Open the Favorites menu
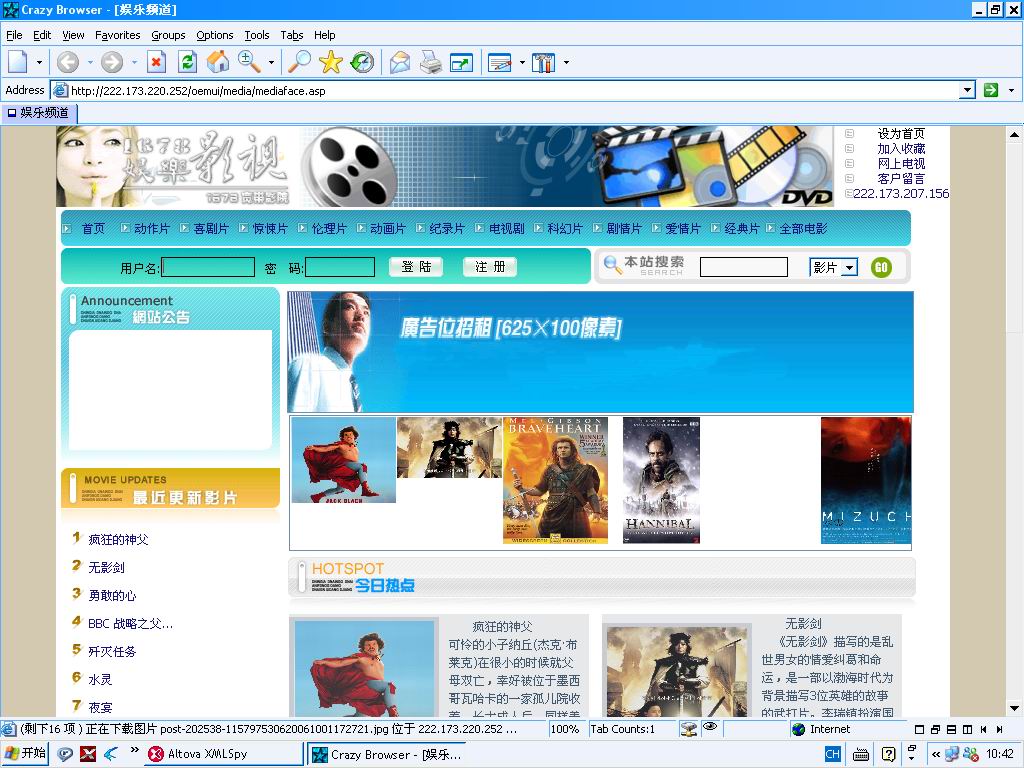 click(118, 35)
